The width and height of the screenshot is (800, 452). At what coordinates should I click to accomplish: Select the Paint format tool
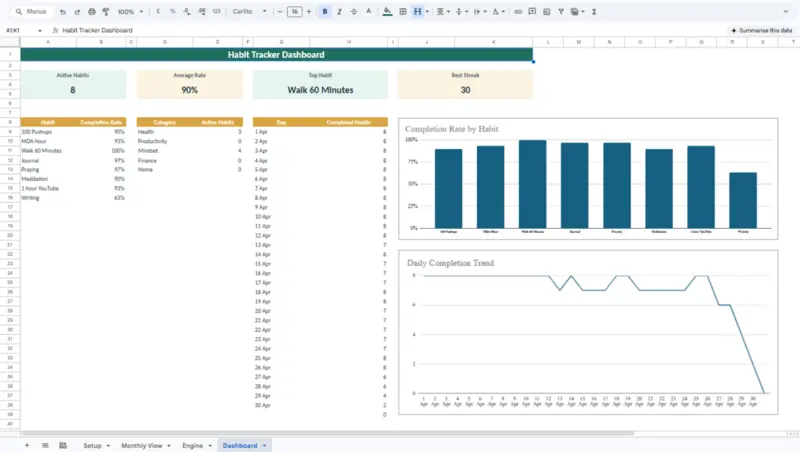106,12
